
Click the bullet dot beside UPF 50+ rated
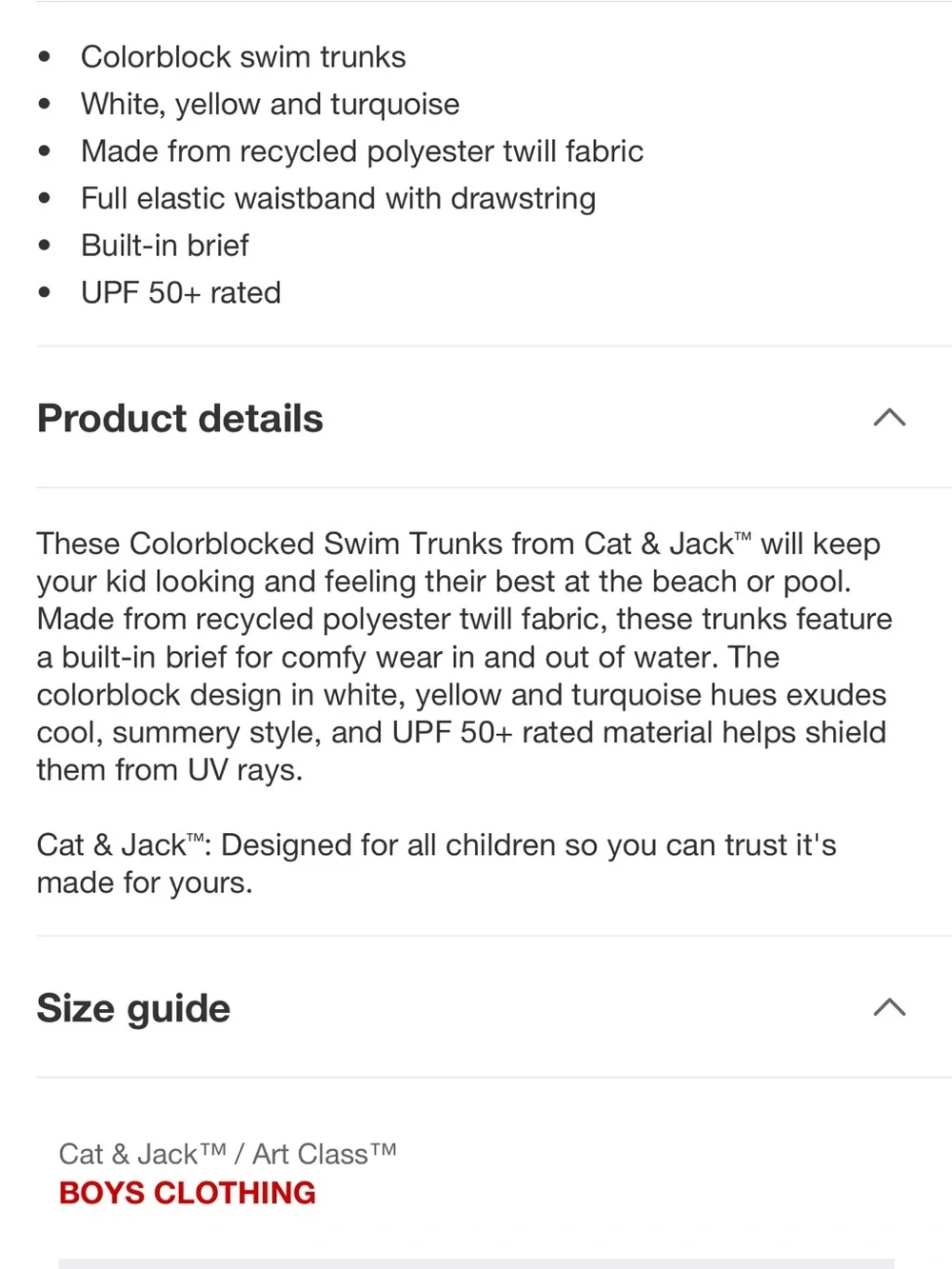pos(45,292)
